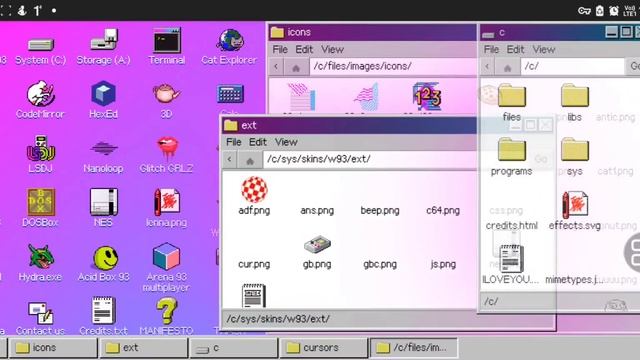The height and width of the screenshot is (360, 640).
Task: Open the File menu in icons window
Action: point(280,49)
